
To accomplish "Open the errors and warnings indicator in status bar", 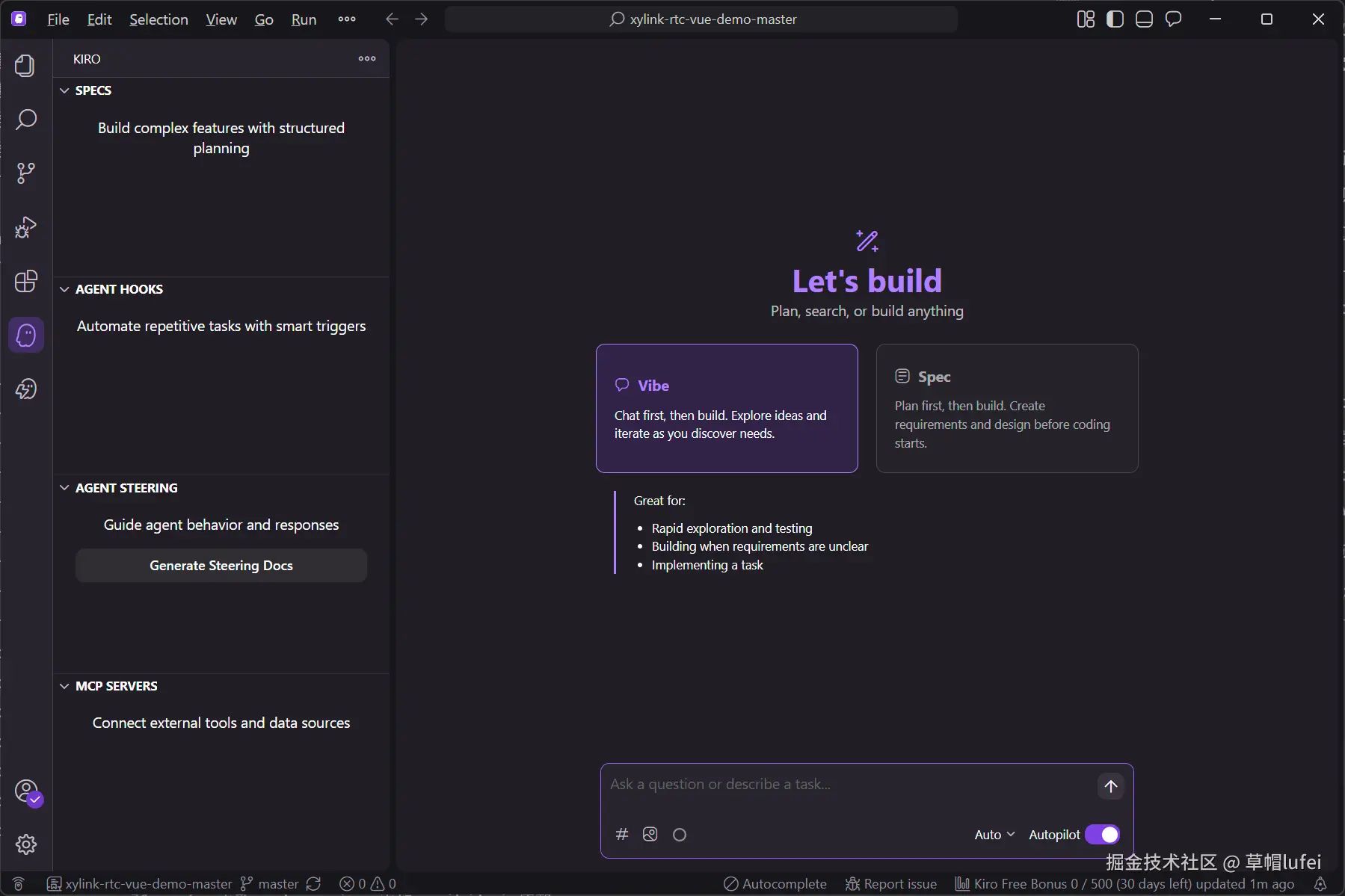I will point(367,884).
